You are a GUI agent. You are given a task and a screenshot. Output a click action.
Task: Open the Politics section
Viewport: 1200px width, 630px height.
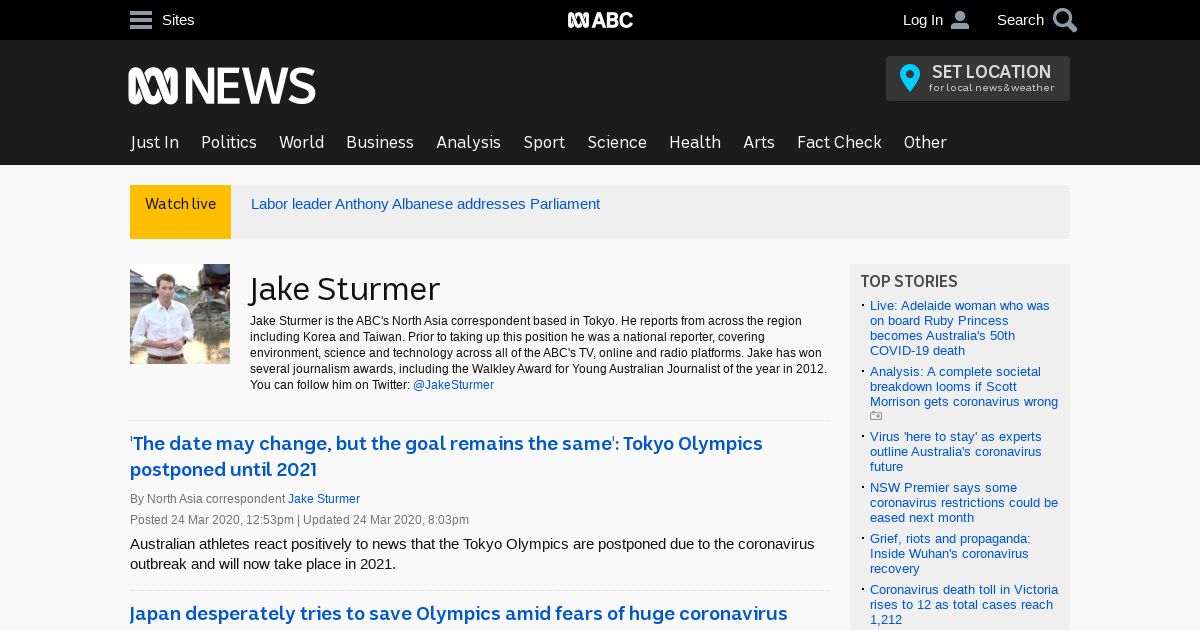(229, 142)
